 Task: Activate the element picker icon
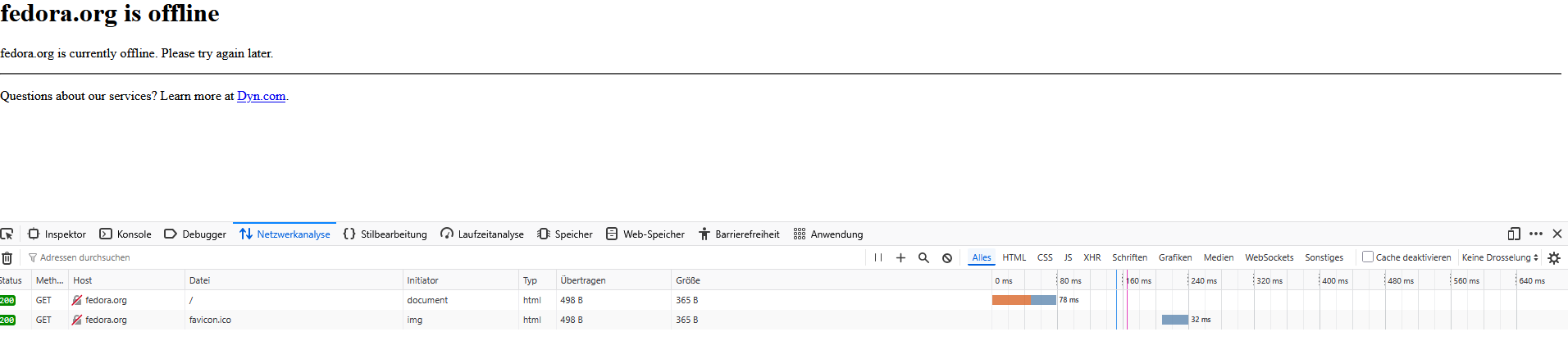pos(7,234)
